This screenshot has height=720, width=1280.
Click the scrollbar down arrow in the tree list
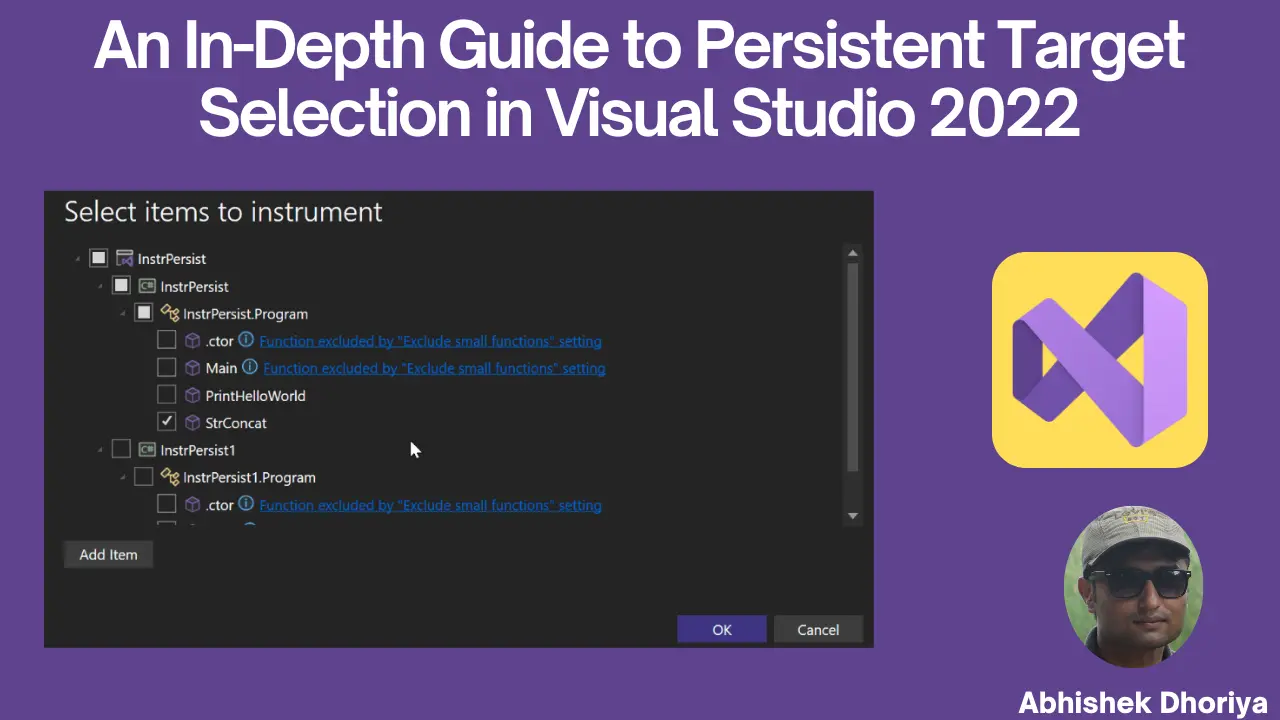(853, 516)
